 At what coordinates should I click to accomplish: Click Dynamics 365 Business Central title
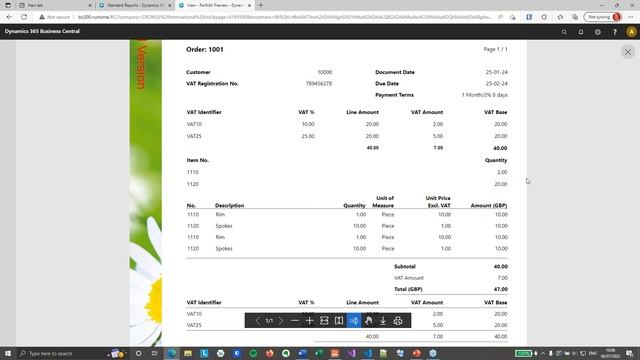pyautogui.click(x=42, y=31)
